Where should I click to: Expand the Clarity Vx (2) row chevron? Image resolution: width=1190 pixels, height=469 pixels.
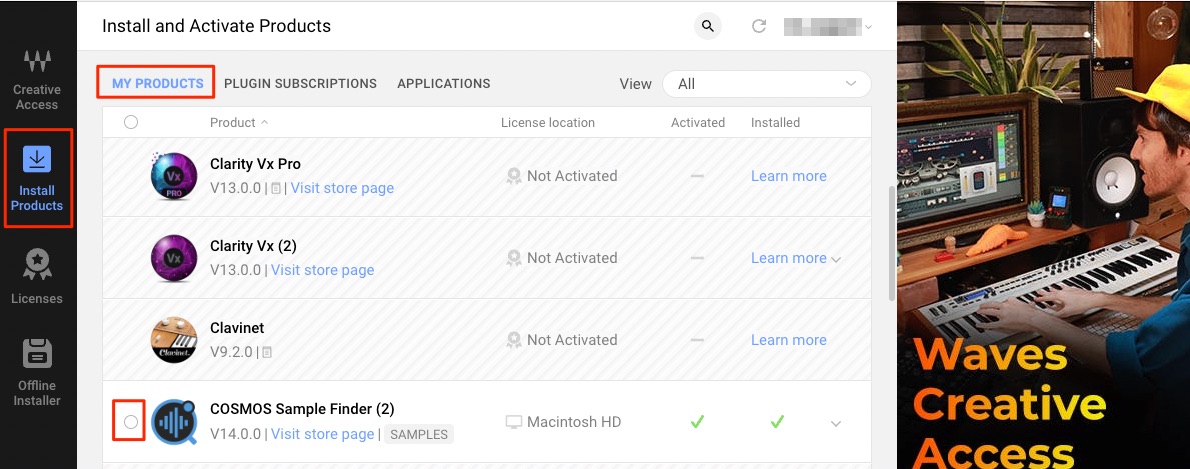click(836, 260)
